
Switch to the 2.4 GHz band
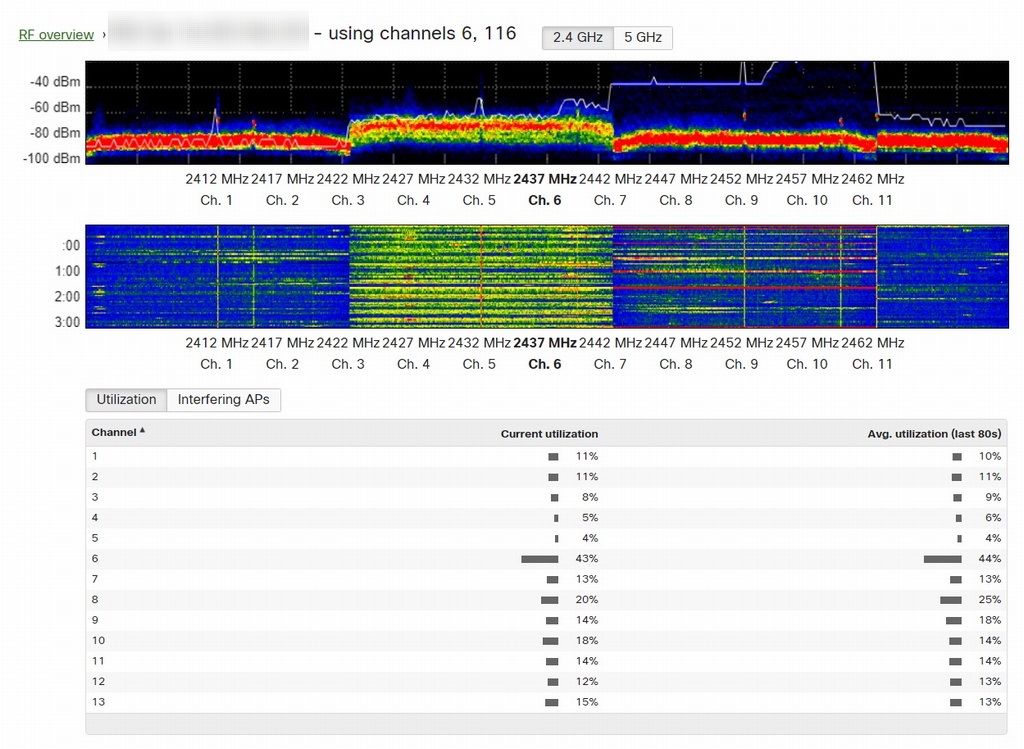[x=578, y=37]
